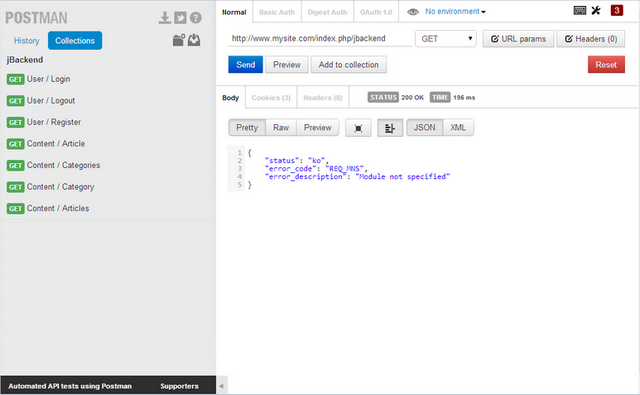Click the "REQ_MNS" error code value
The image size is (640, 395).
[x=344, y=169]
